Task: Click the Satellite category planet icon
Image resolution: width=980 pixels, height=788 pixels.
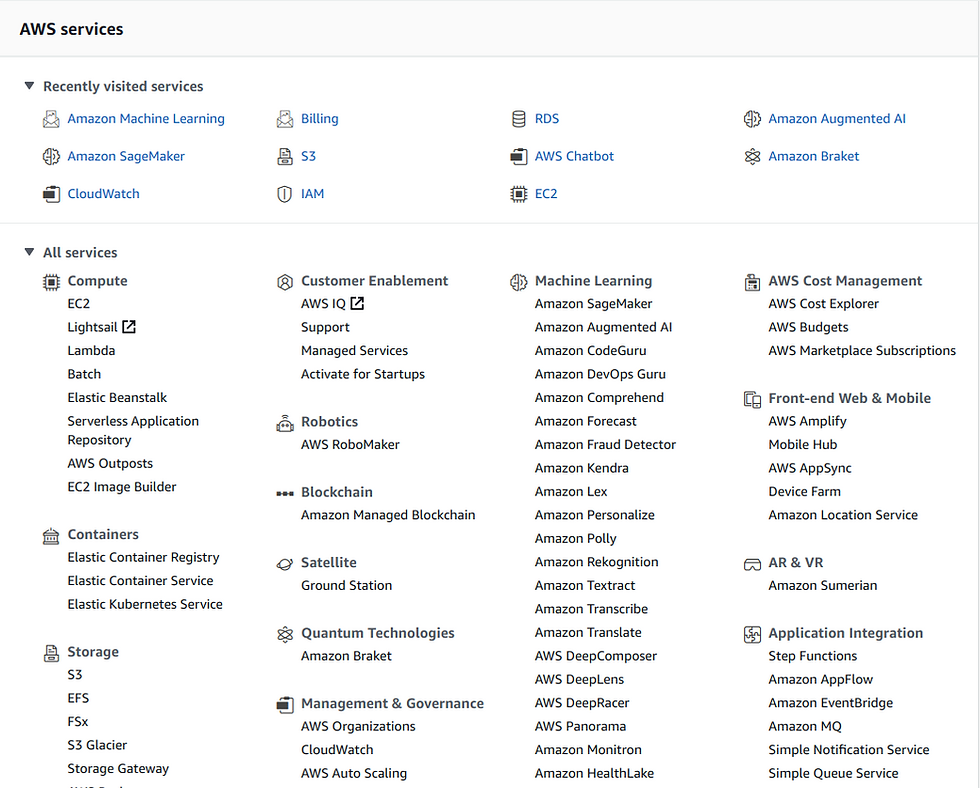Action: (285, 564)
